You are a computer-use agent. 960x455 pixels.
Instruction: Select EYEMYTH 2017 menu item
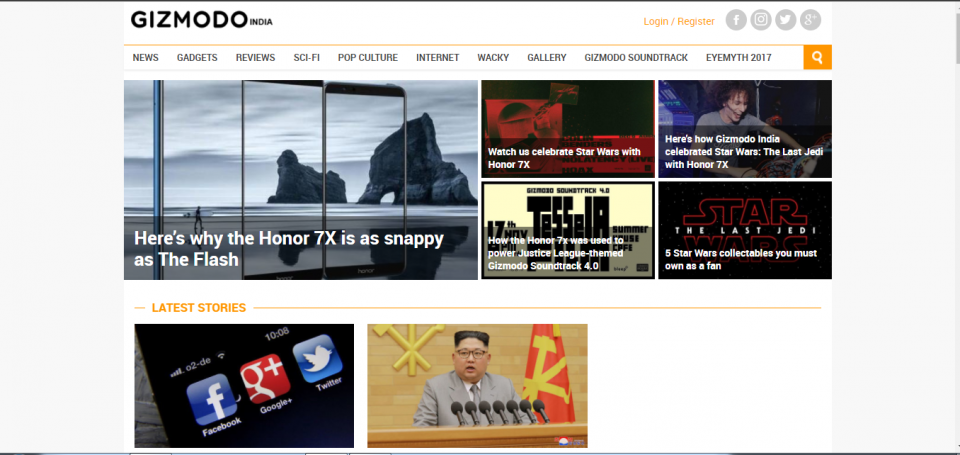click(x=738, y=58)
